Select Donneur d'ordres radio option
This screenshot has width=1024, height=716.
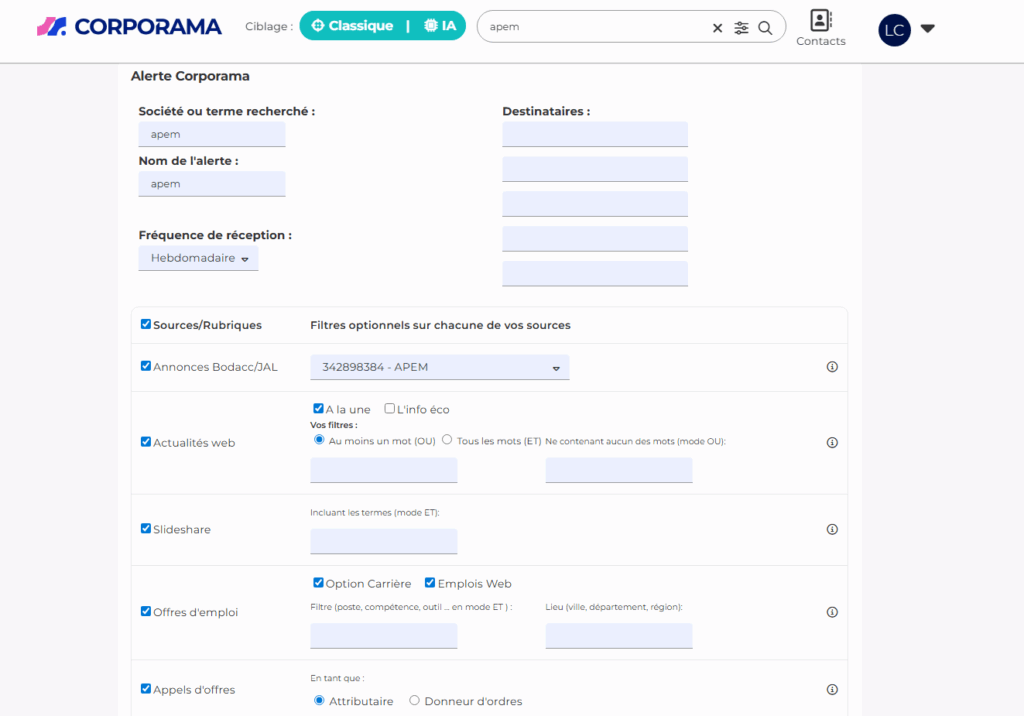click(x=414, y=701)
